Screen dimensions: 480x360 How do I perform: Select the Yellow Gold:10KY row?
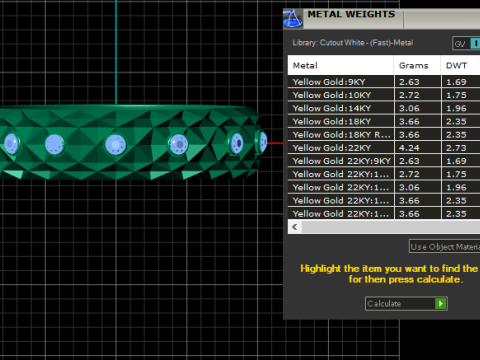point(384,95)
